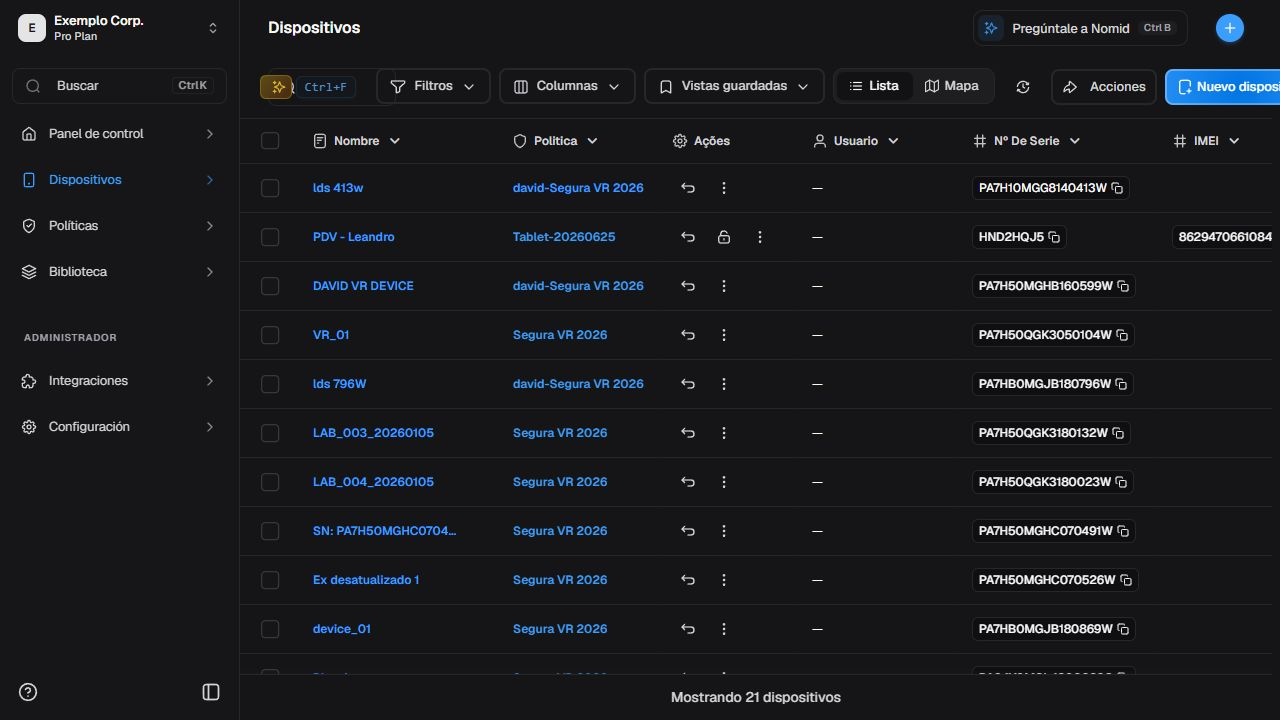Open the Exemplo Corp. workspace switcher
The width and height of the screenshot is (1280, 720).
coord(119,28)
